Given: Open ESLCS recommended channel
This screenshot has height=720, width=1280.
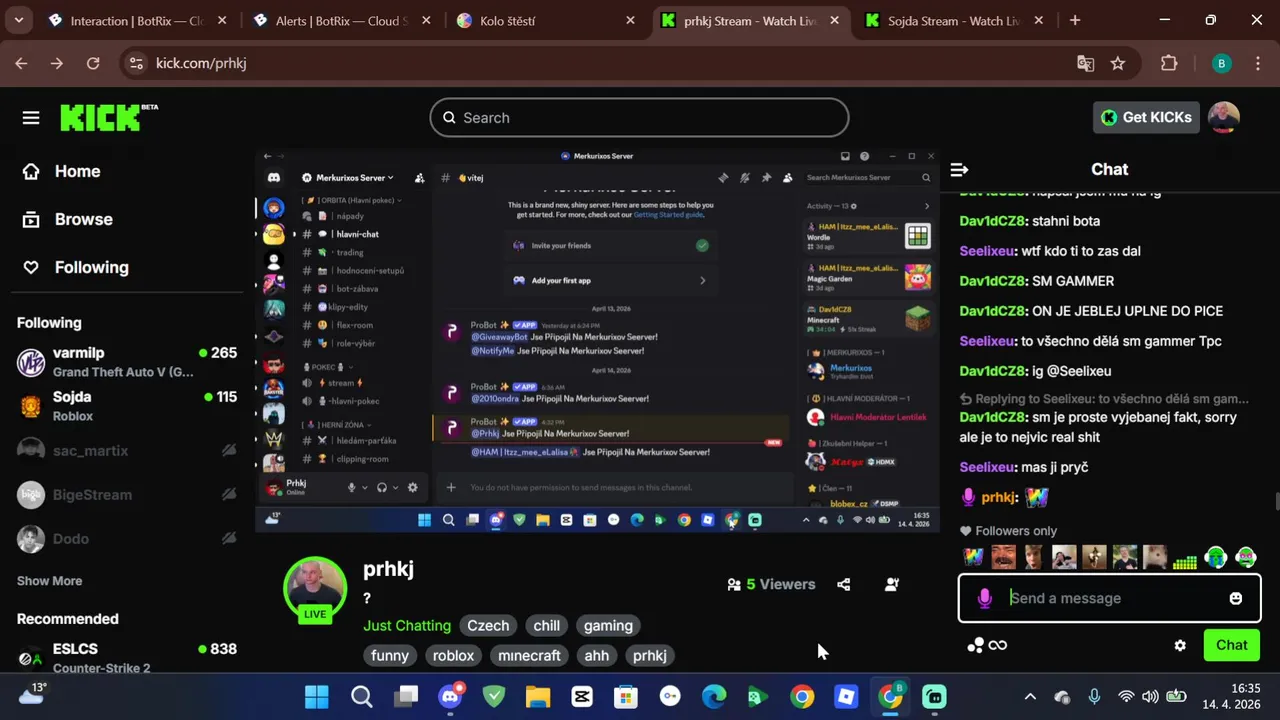Looking at the screenshot, I should (x=127, y=657).
